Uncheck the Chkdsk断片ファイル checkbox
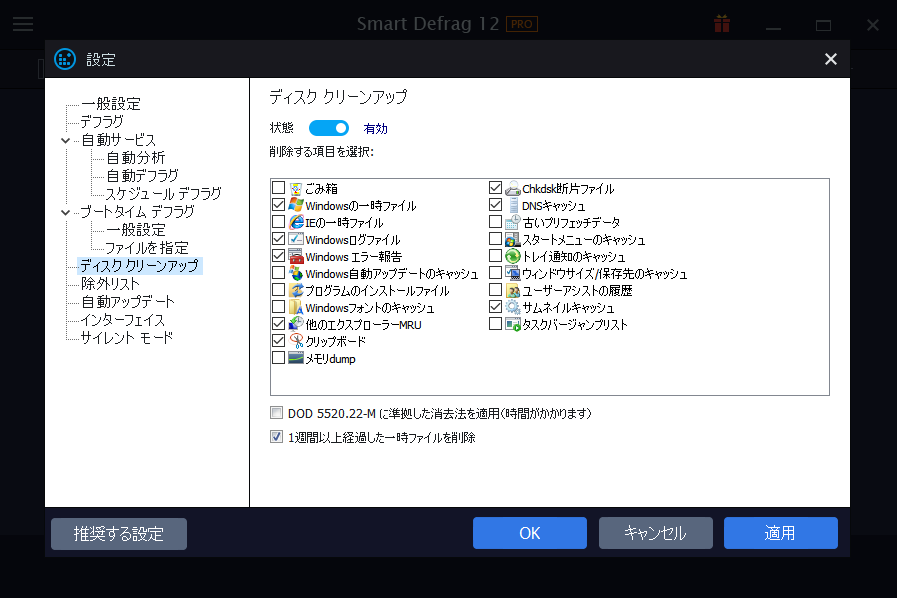Viewport: 897px width, 598px height. 495,188
